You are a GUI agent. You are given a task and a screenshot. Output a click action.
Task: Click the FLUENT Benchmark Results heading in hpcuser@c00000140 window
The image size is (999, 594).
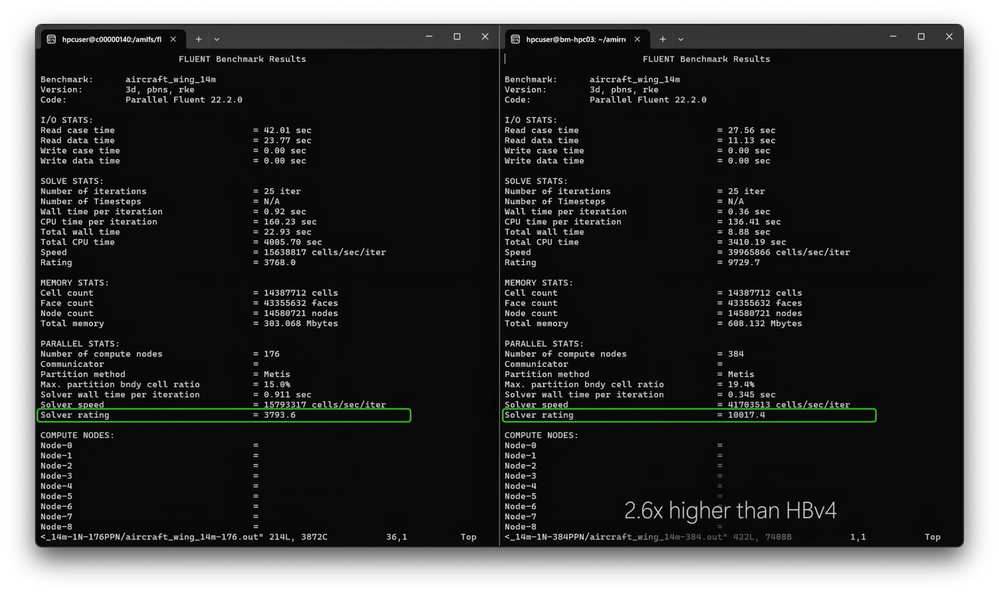pyautogui.click(x=242, y=59)
